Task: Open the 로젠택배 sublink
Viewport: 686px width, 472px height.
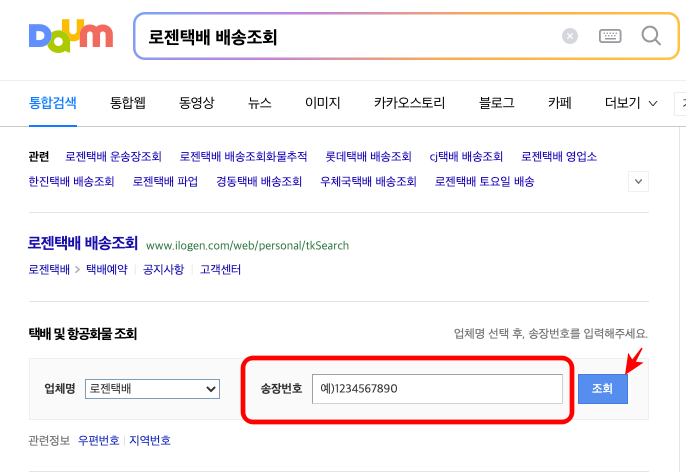Action: click(x=49, y=269)
